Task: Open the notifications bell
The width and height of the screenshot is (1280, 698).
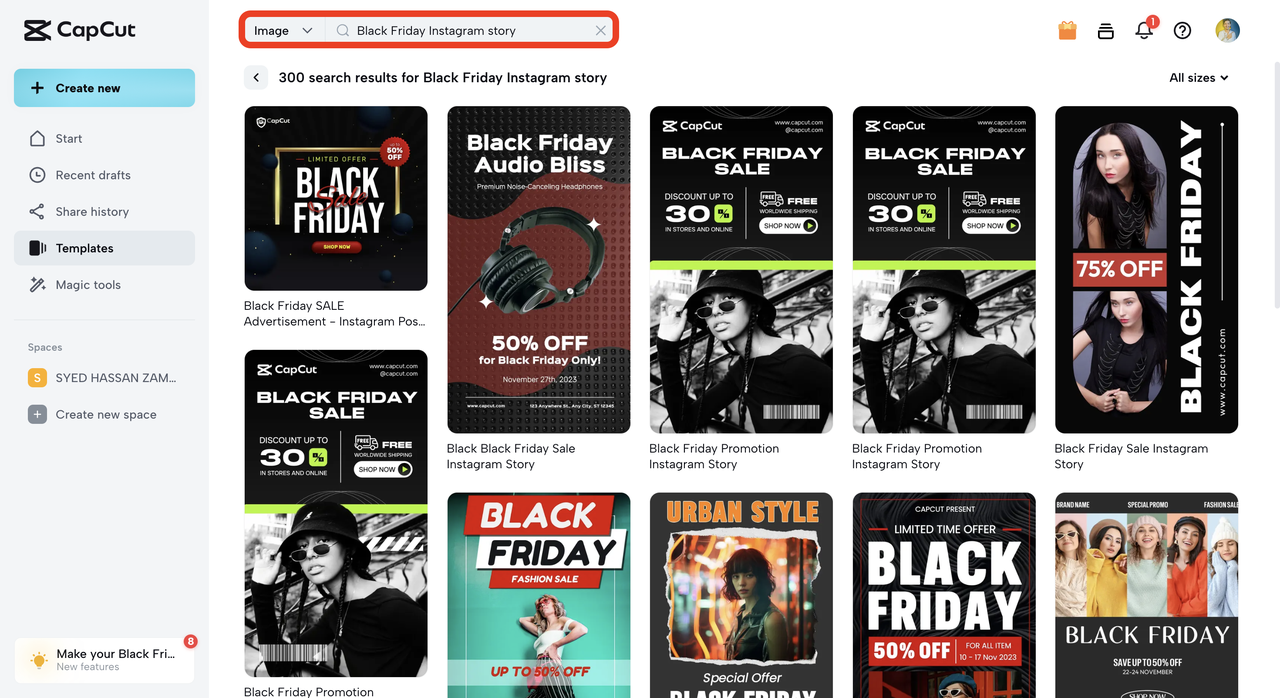Action: [x=1144, y=30]
